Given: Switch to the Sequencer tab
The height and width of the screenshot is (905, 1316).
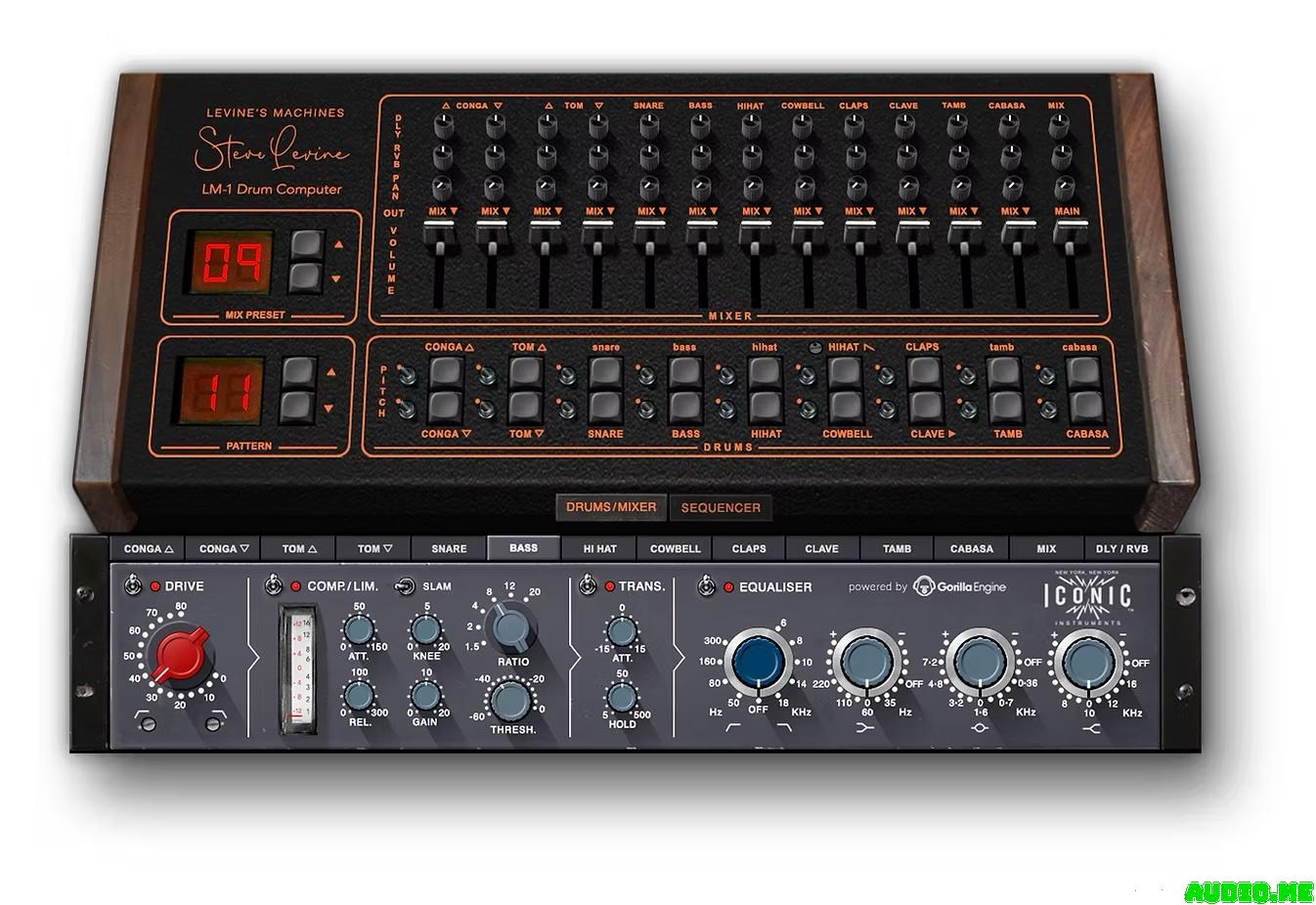Looking at the screenshot, I should click(720, 507).
